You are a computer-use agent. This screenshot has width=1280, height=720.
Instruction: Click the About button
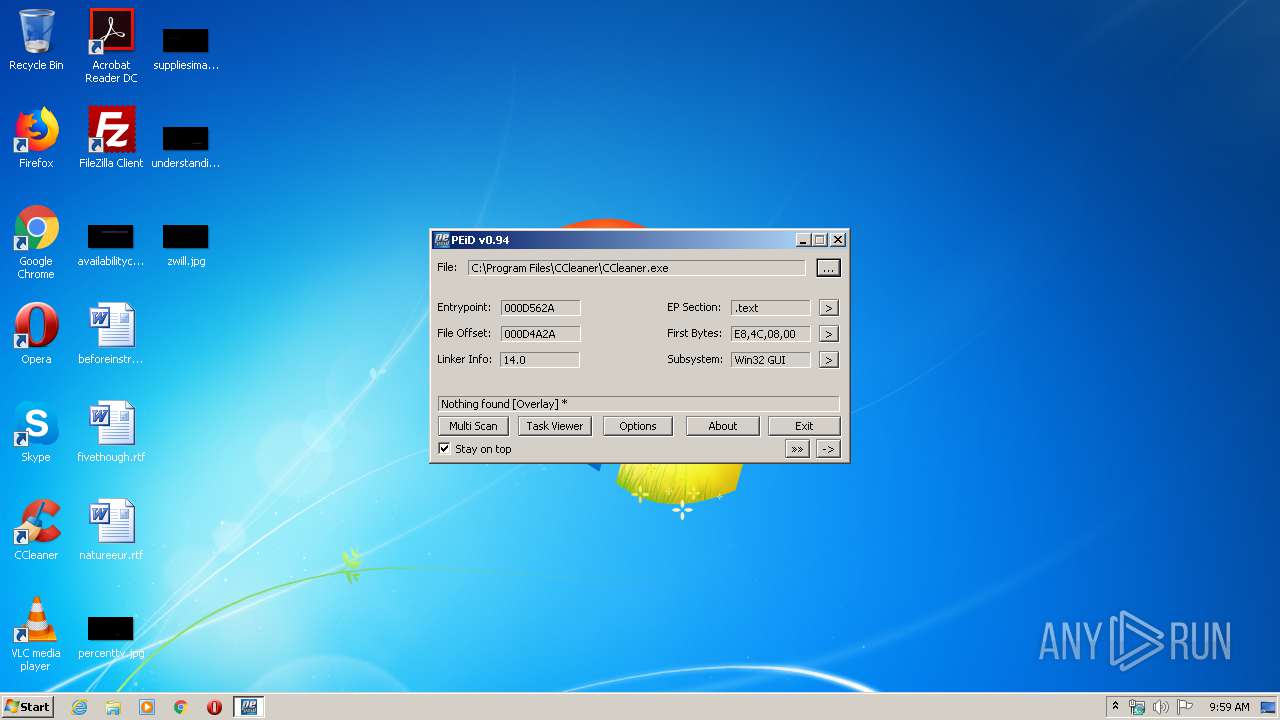pyautogui.click(x=723, y=426)
